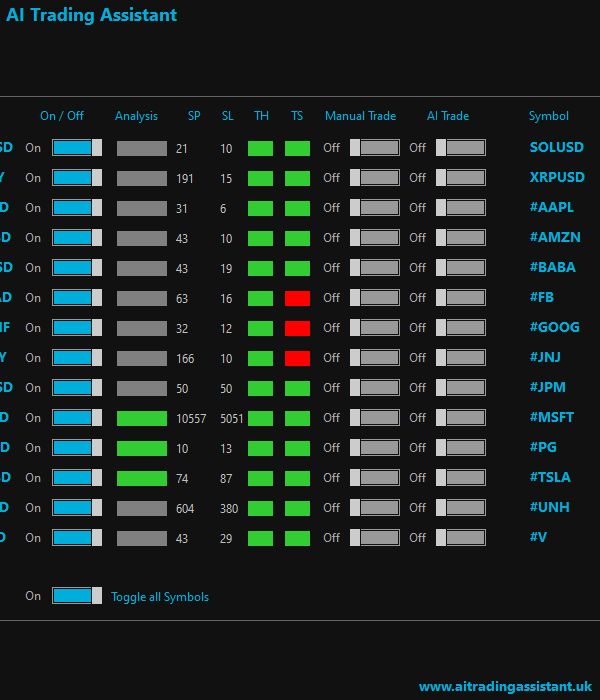Select the SOLUSD symbol
This screenshot has width=600, height=700.
[556, 147]
